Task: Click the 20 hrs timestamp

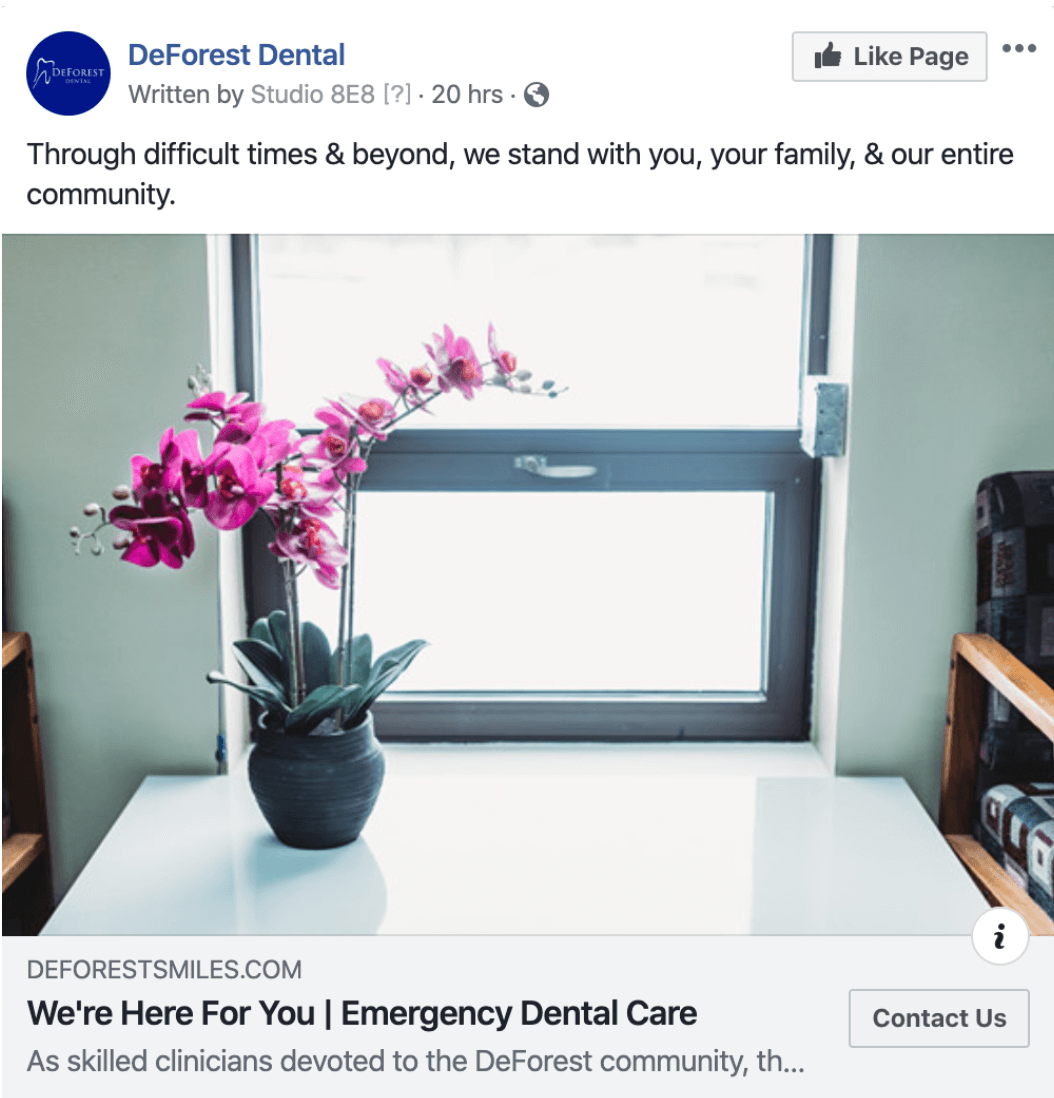Action: click(467, 94)
